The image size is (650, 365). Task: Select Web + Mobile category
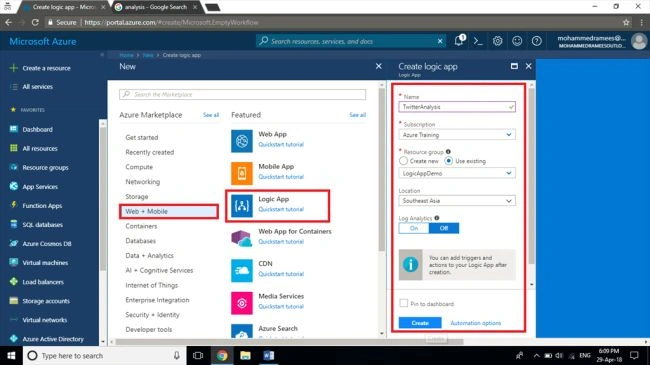click(169, 212)
